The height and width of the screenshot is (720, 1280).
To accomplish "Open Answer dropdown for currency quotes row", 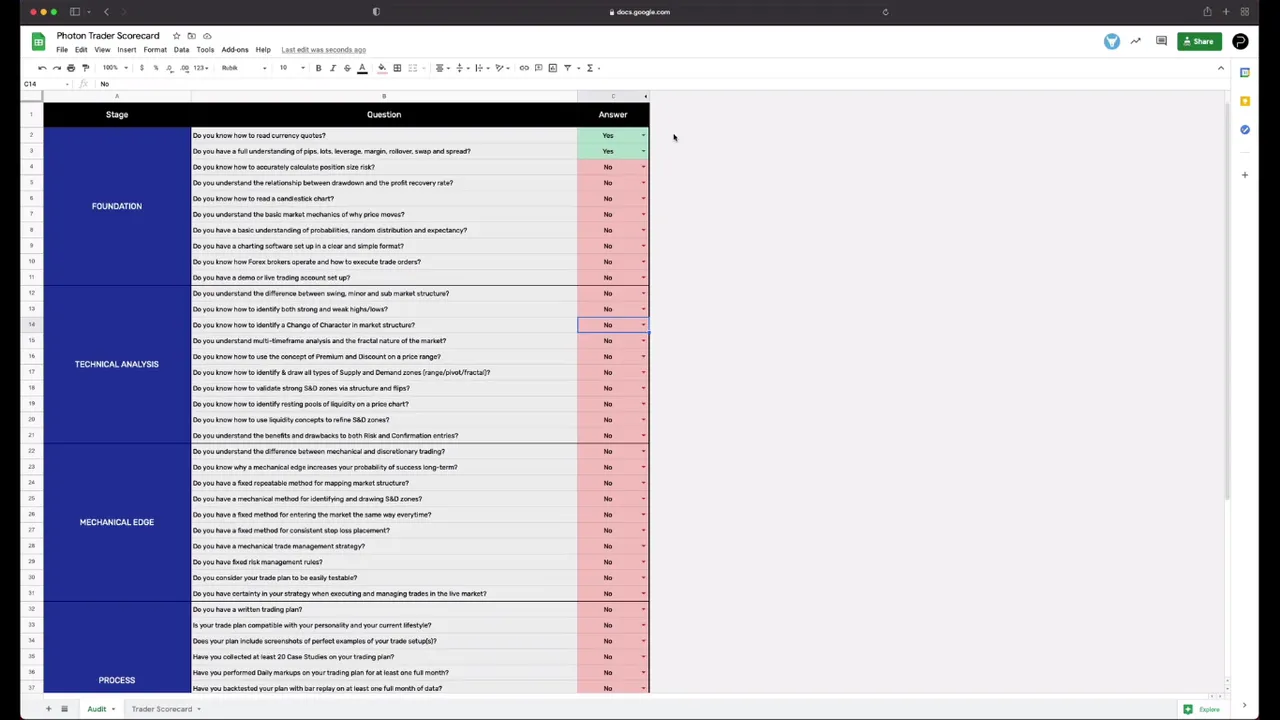I will 643,135.
